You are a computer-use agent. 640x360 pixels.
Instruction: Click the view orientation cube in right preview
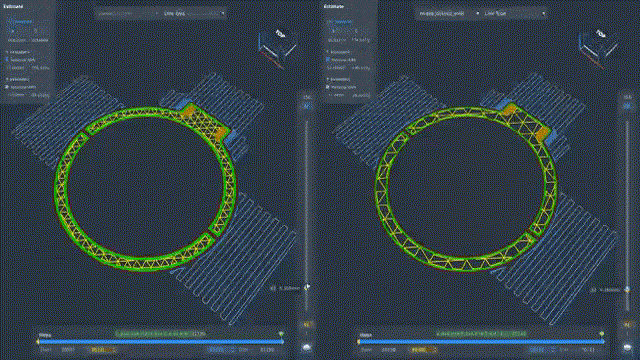tap(598, 48)
